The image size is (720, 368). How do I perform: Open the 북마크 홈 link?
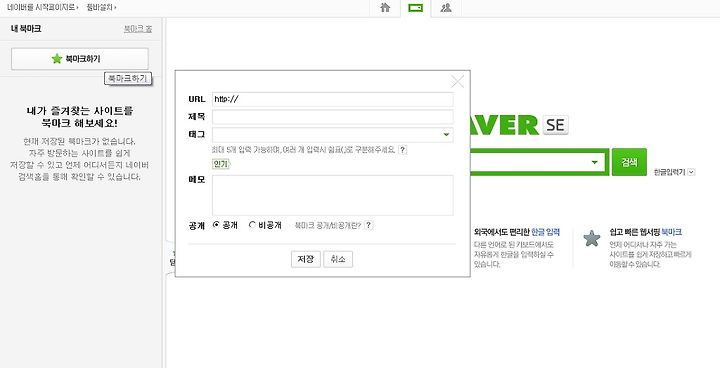138,29
